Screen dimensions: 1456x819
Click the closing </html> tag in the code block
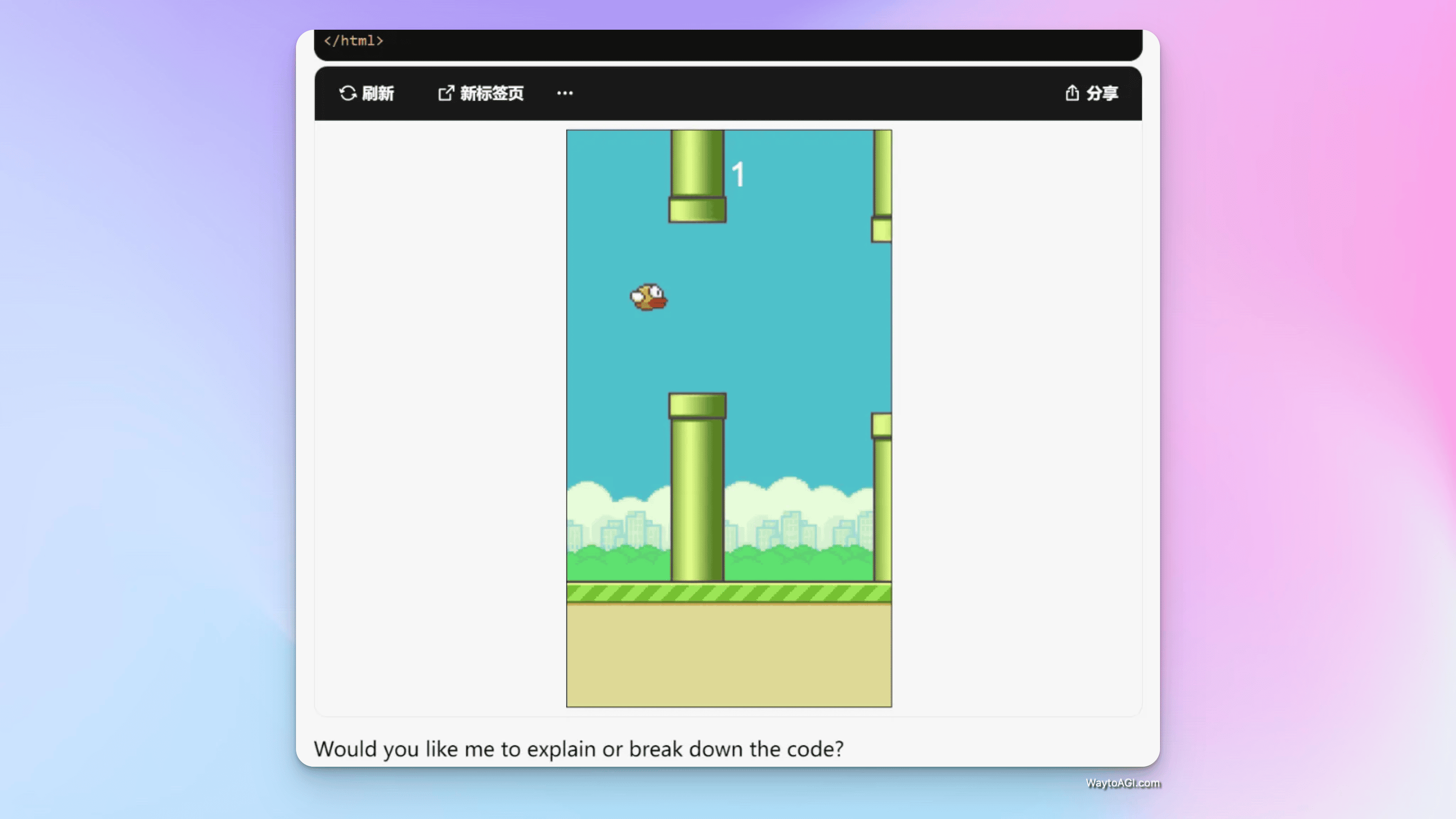(353, 41)
